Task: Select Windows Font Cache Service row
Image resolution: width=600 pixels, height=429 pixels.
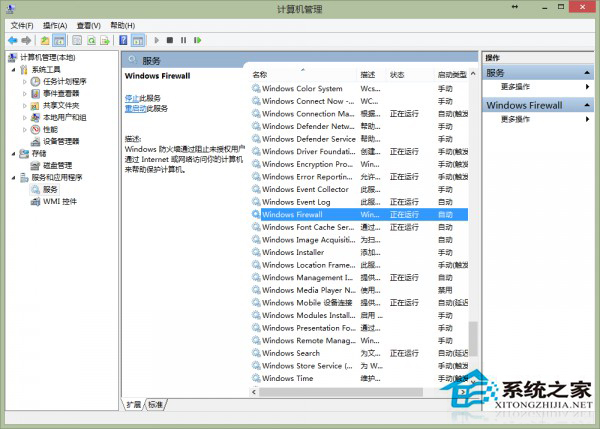Action: coord(360,227)
